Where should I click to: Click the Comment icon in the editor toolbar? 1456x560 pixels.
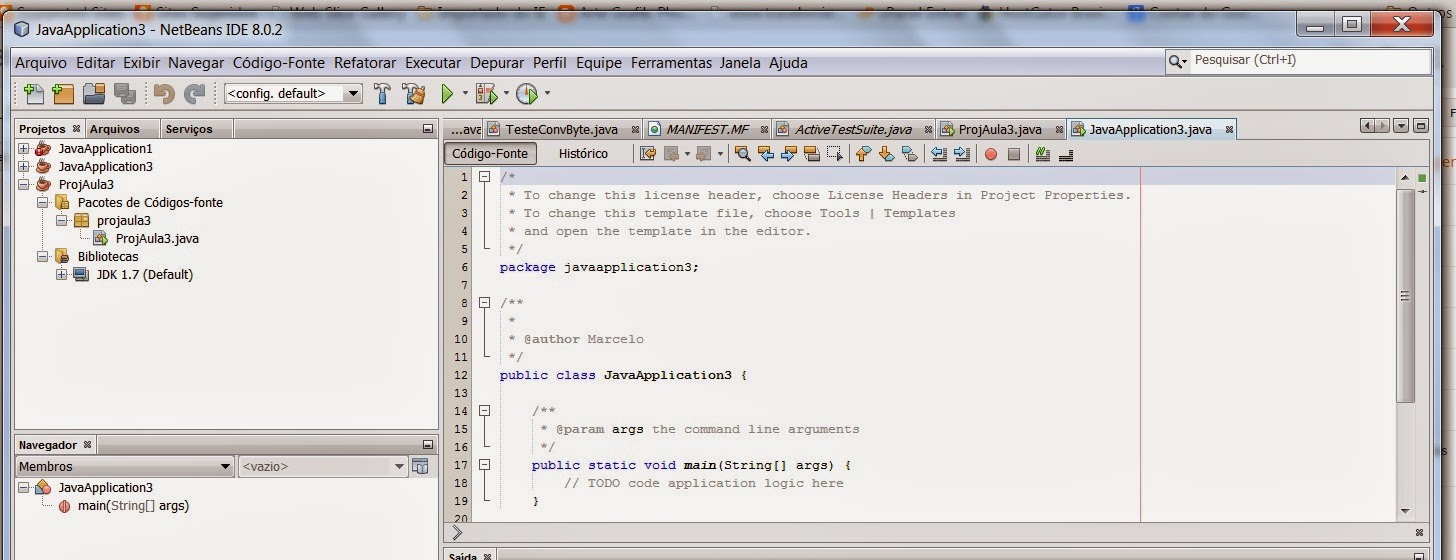[x=1043, y=154]
